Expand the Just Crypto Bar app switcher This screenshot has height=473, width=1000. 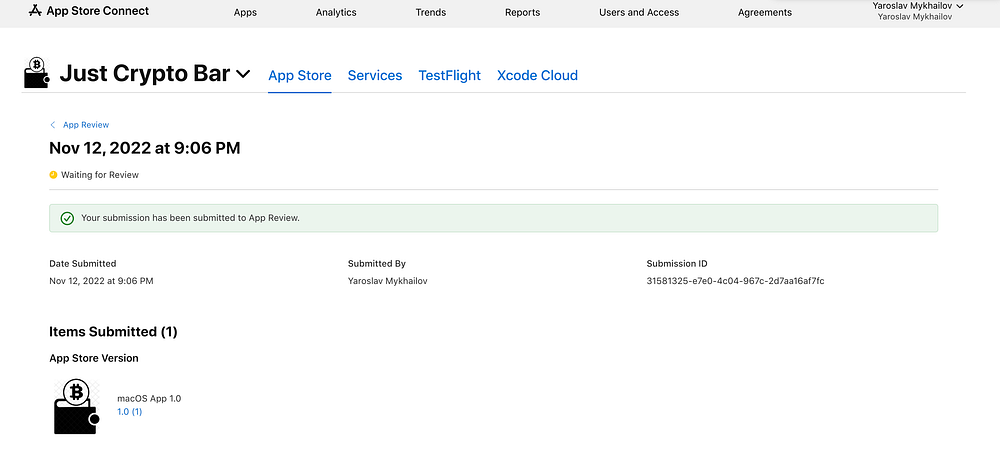(242, 74)
